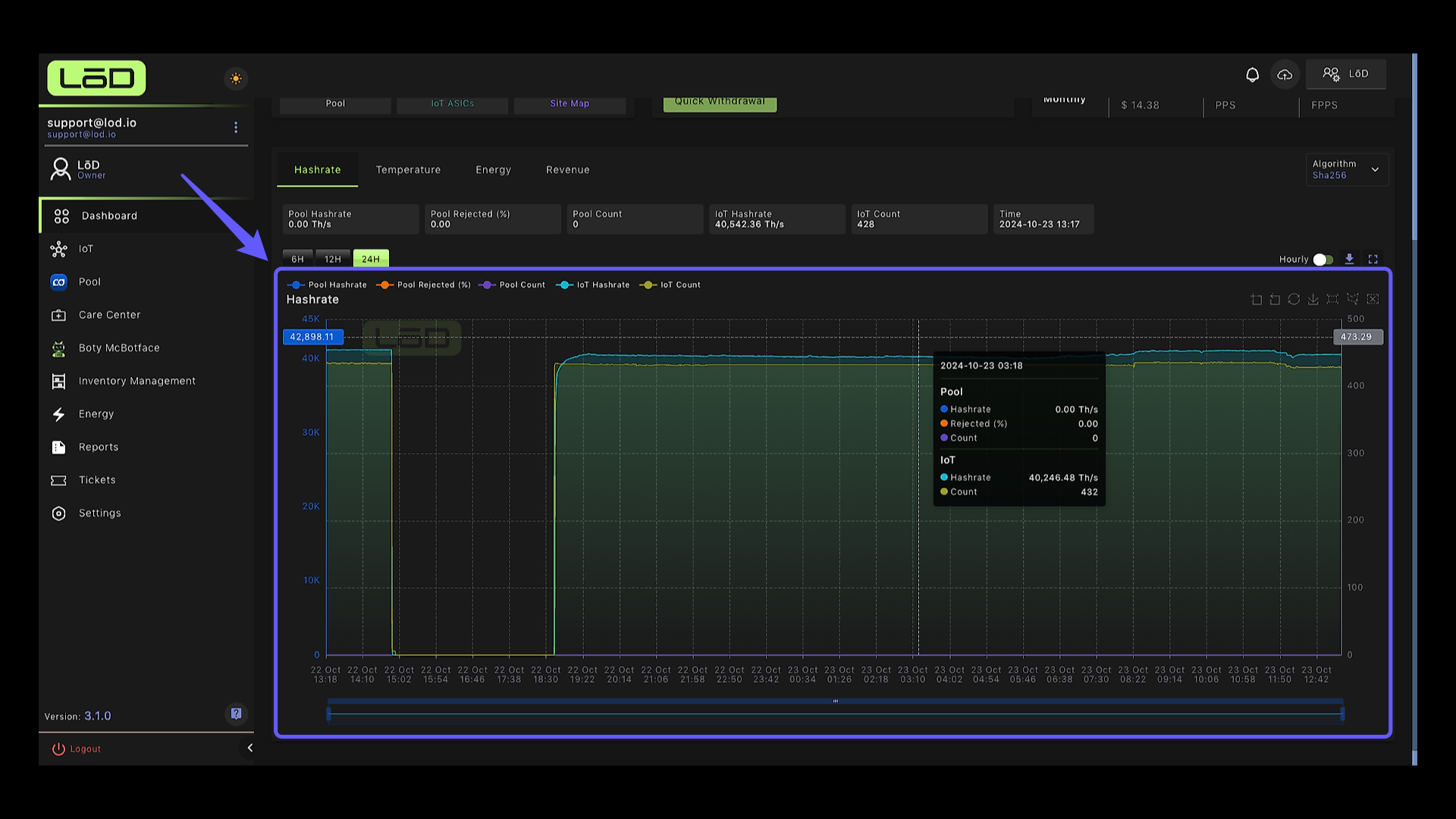1456x819 pixels.
Task: Toggle IoT Count legend series
Action: [x=670, y=285]
